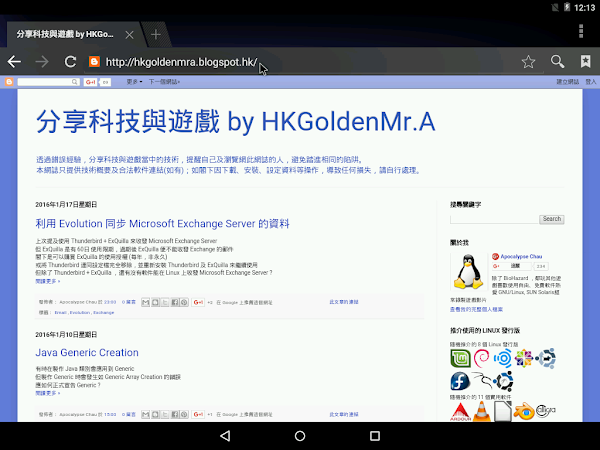Open Apocalypse Chau profile link

pyautogui.click(x=521, y=256)
